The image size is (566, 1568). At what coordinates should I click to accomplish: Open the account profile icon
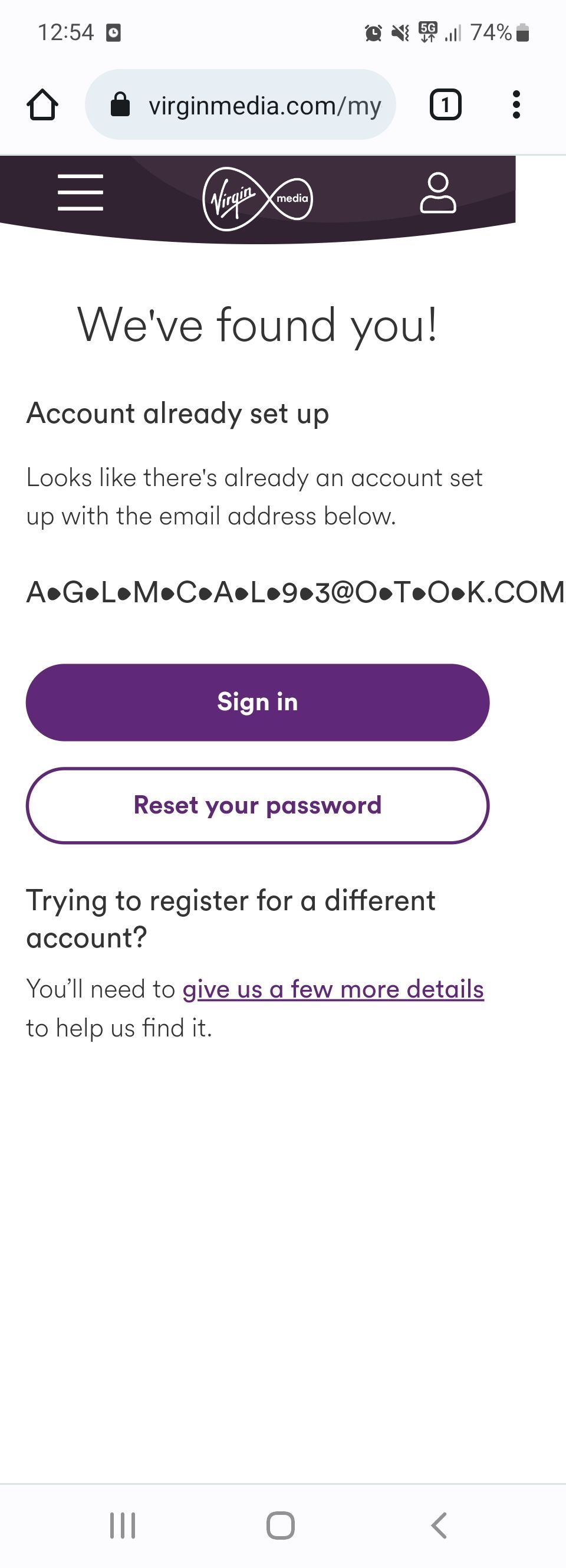[x=437, y=193]
